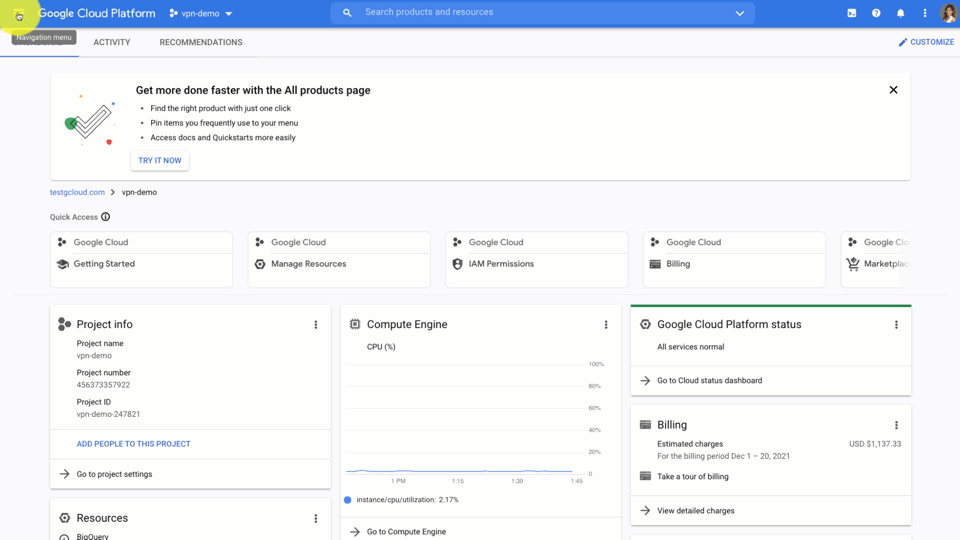Click the Quick Access info icon
Viewport: 960px width, 540px height.
coord(106,217)
